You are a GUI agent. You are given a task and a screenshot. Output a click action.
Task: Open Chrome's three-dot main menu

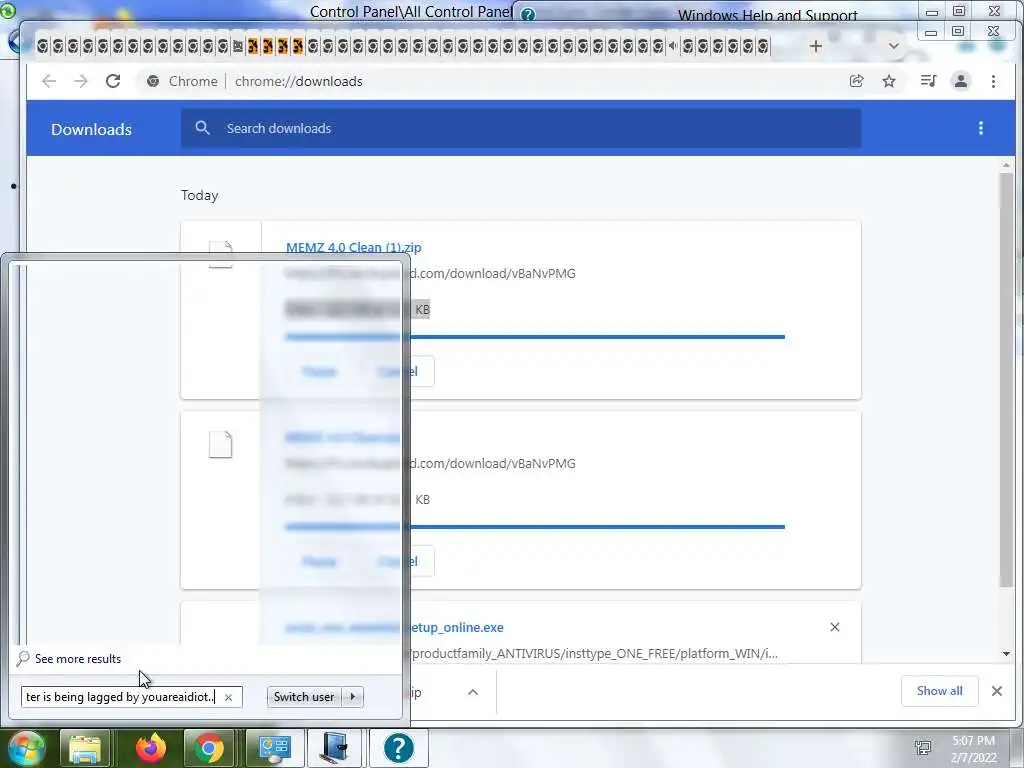tap(993, 81)
